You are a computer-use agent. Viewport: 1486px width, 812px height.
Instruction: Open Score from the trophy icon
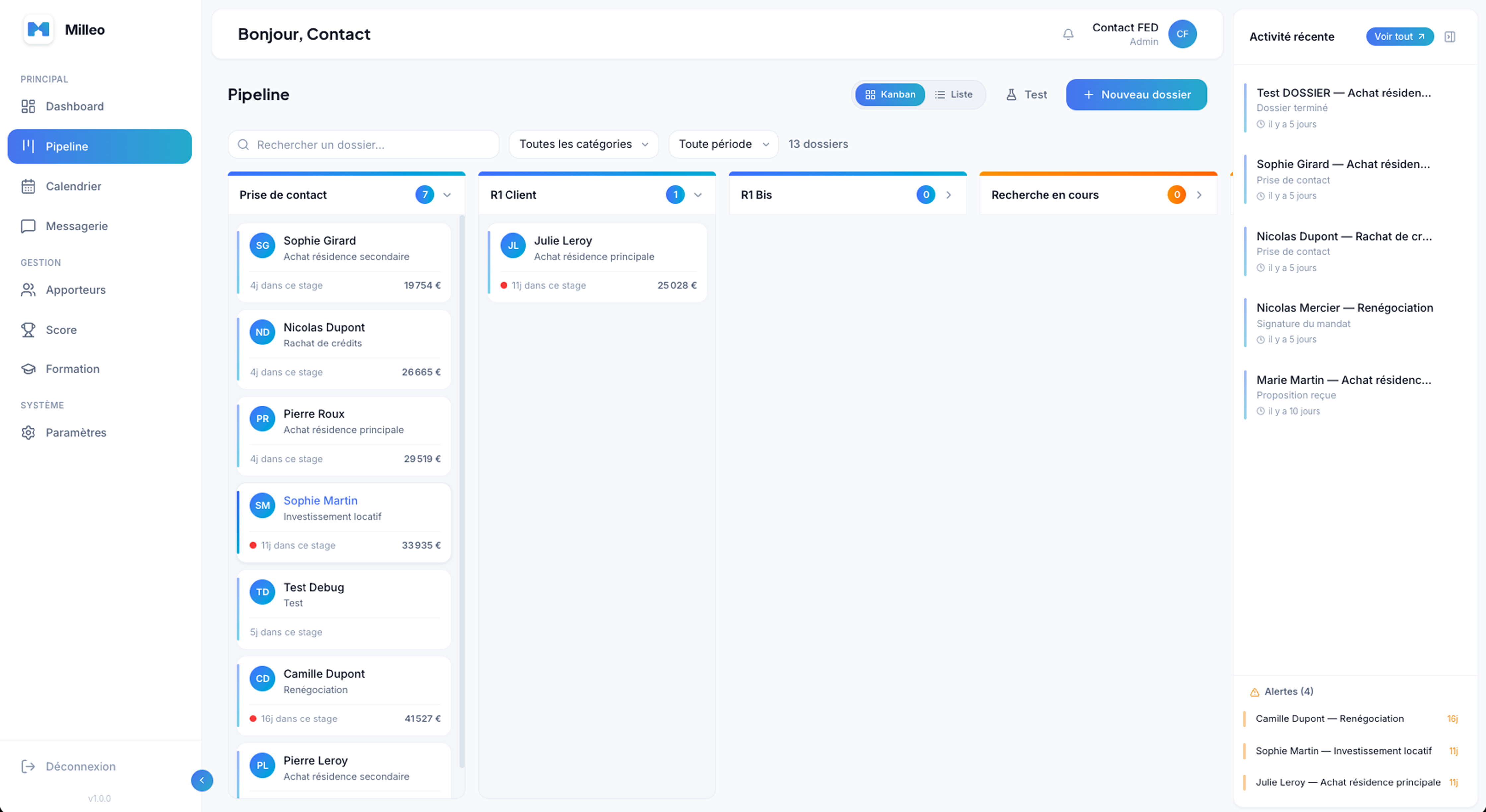(28, 330)
